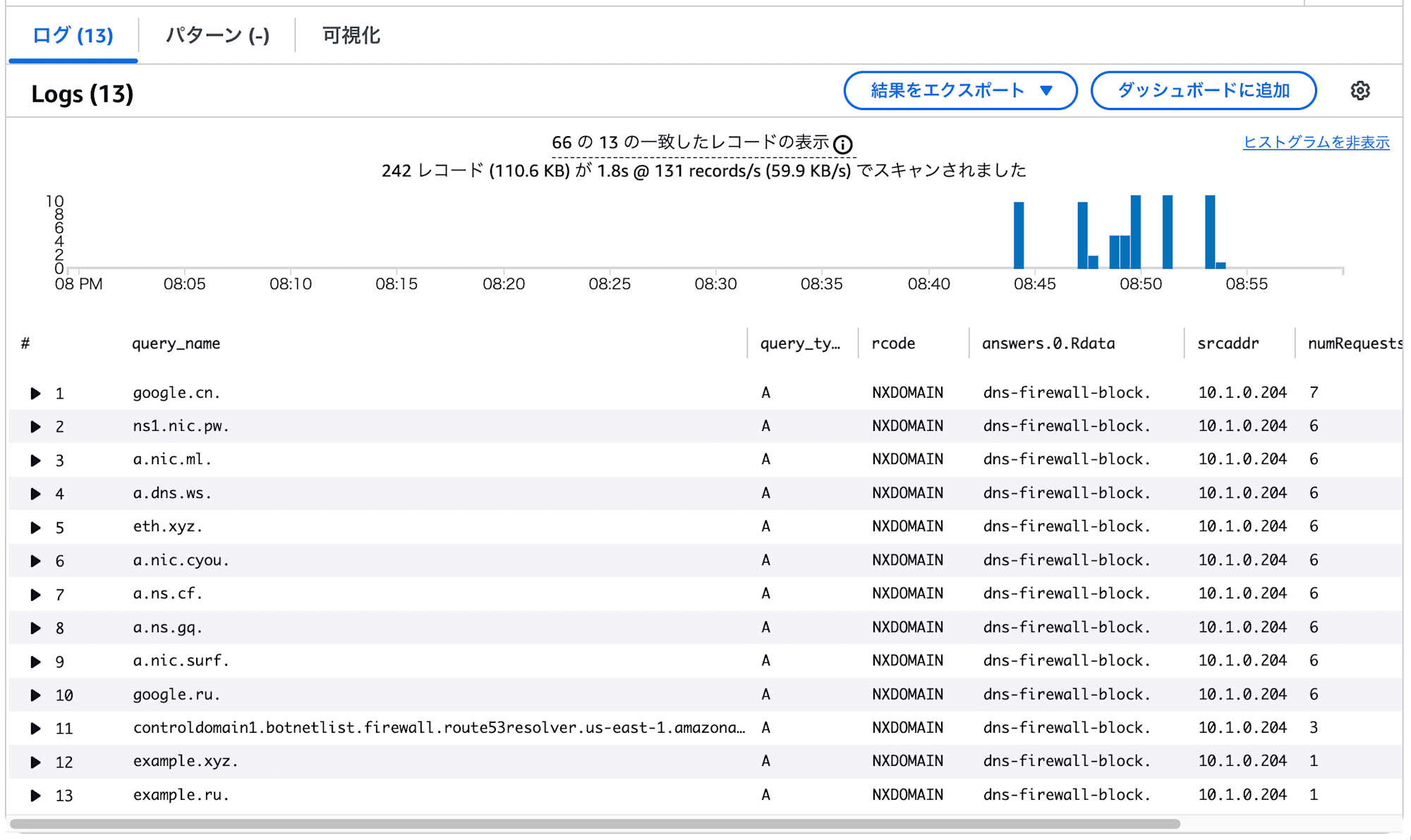Screen dimensions: 1411x840
Task: Click the 242 レコード scanned summary text
Action: [x=703, y=171]
